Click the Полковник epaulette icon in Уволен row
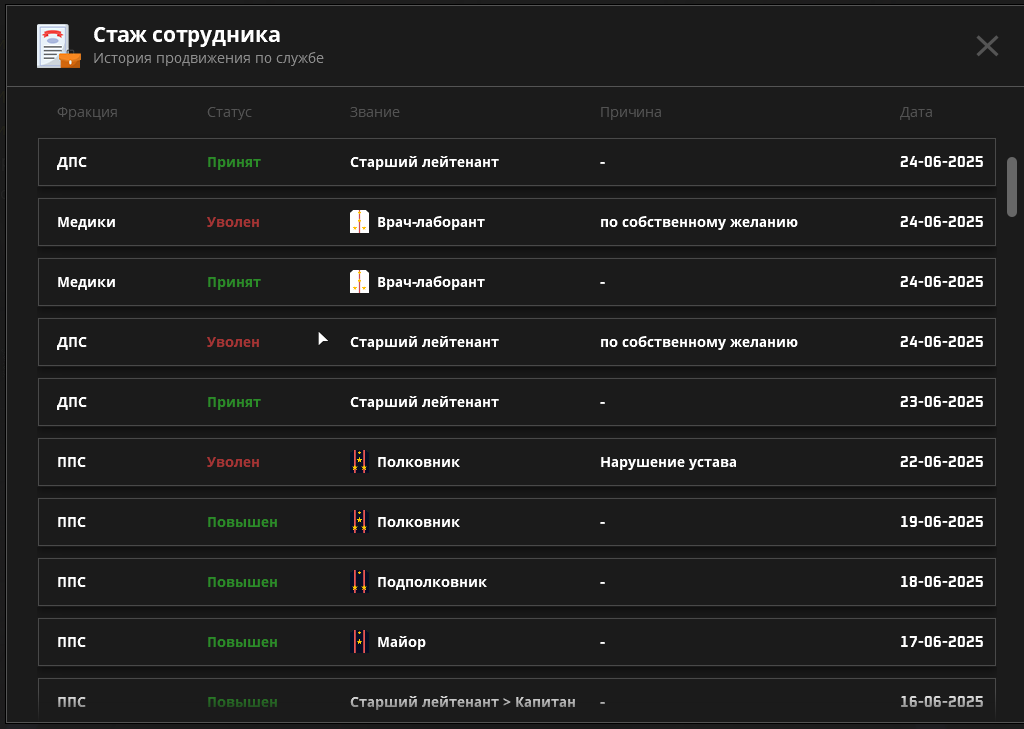Screen dimensions: 1024x729 tap(359, 462)
